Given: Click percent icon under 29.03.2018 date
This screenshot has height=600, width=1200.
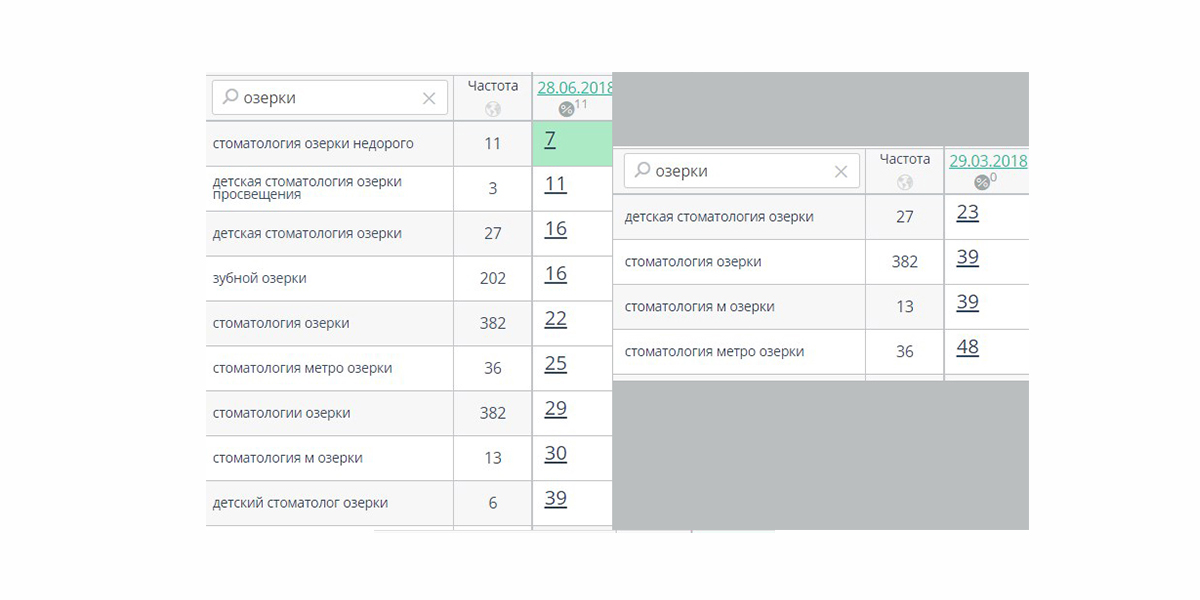Looking at the screenshot, I should [982, 182].
